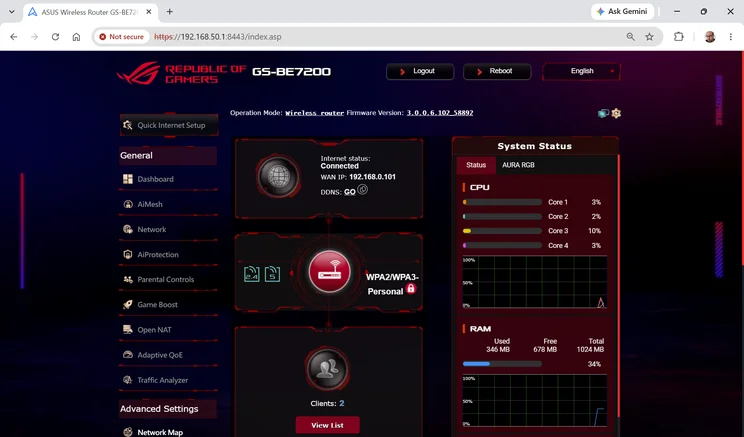Screen dimensions: 744x437
Task: Click the CPU Core 1 usage bar
Action: [502, 202]
